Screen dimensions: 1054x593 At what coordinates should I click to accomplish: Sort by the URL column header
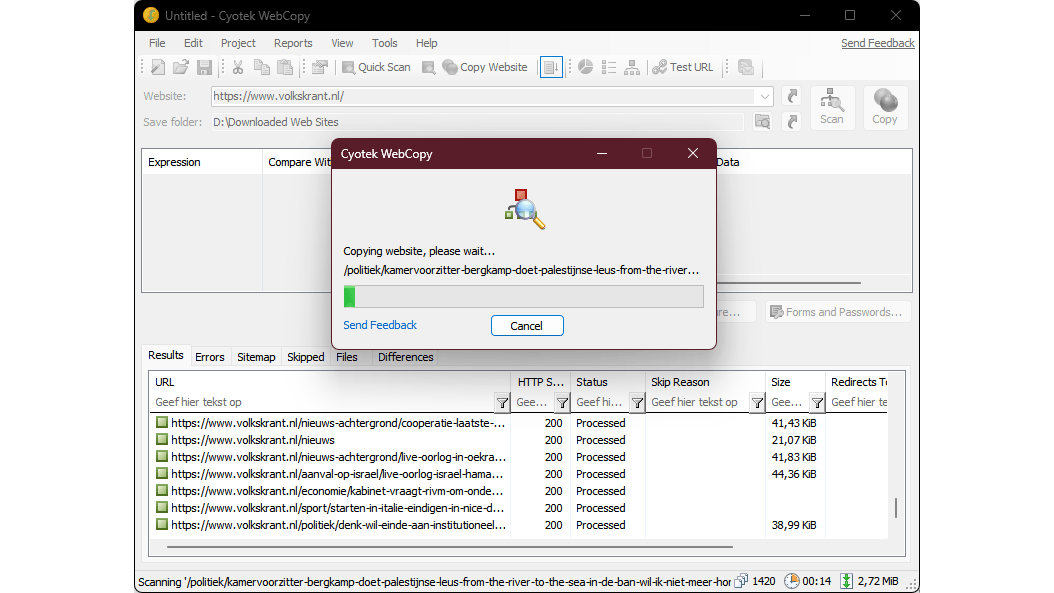330,382
